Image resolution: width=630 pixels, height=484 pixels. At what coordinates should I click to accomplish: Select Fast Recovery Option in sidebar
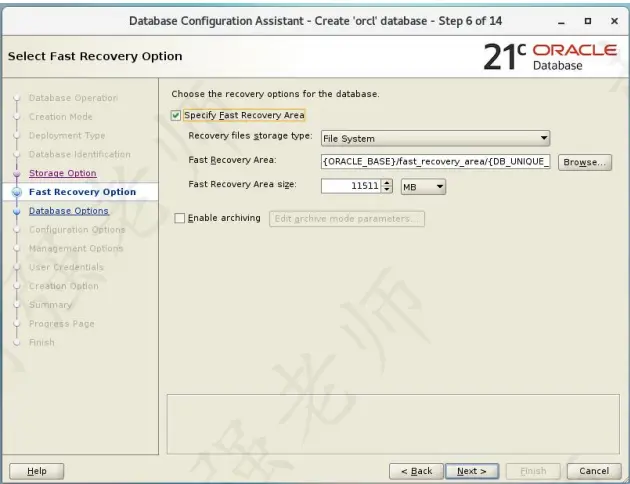[82, 192]
